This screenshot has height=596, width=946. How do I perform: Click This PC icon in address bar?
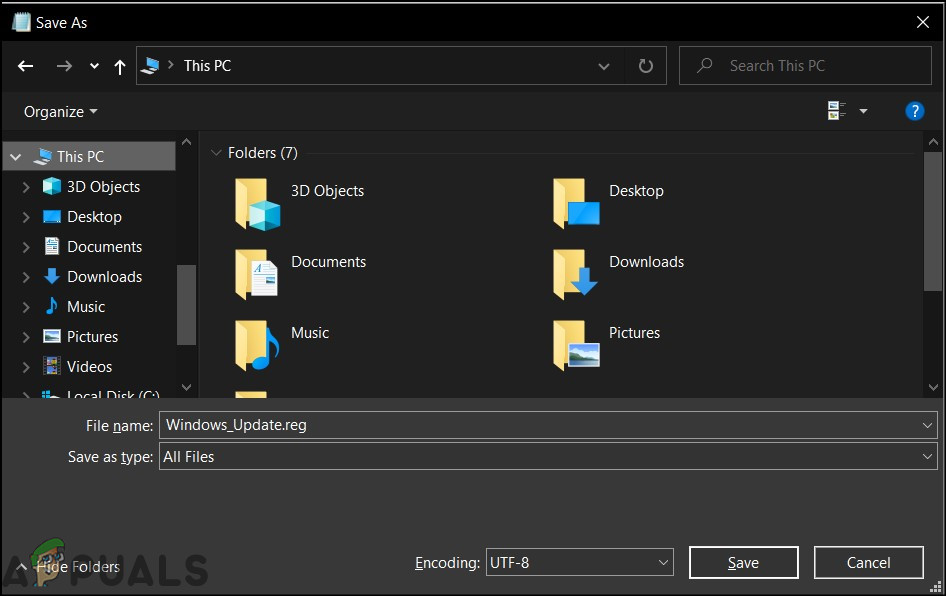coord(150,65)
